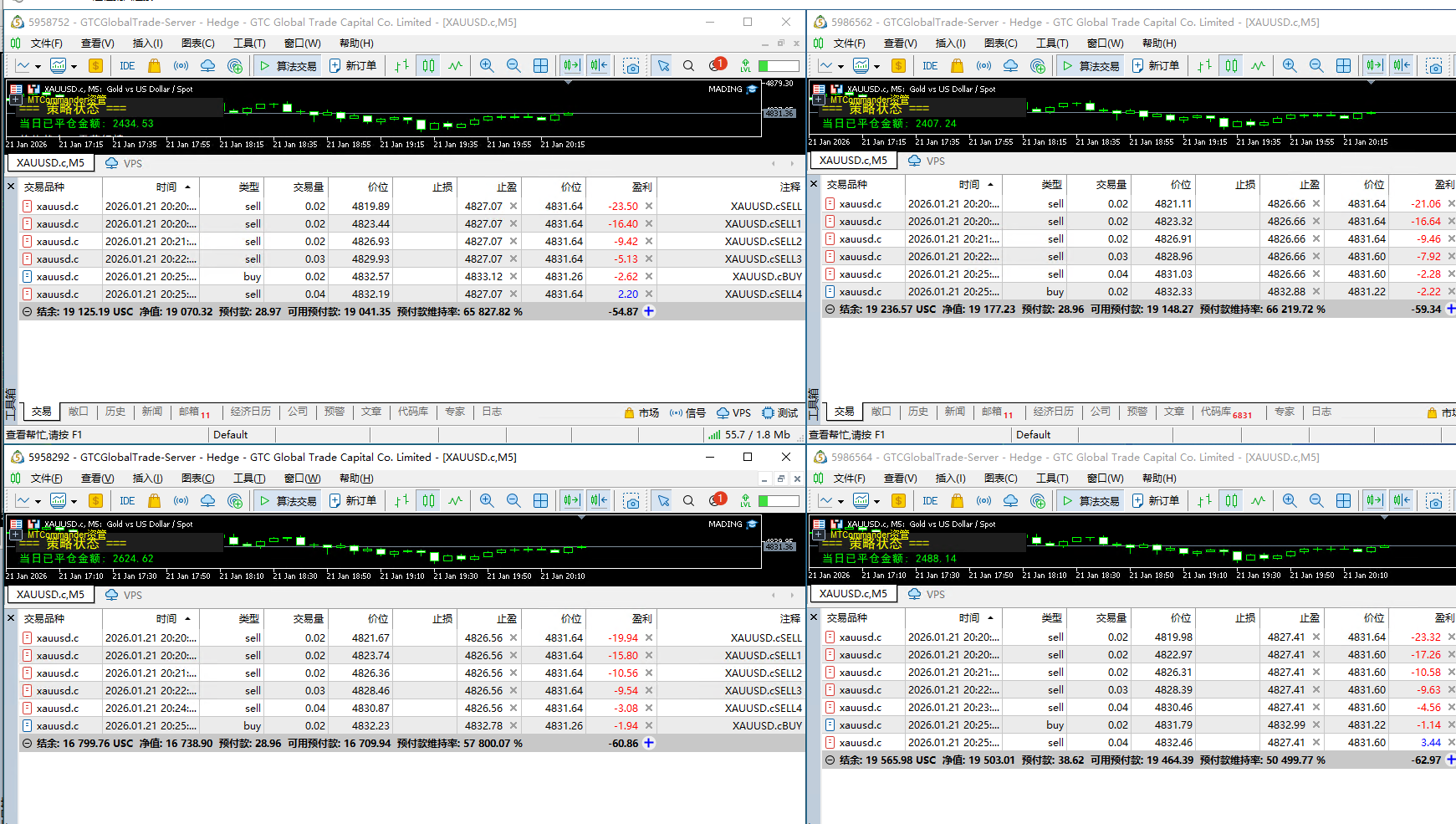Expand MTCommander plus box in window 5958292 chart
The height and width of the screenshot is (824, 1456).
point(14,535)
